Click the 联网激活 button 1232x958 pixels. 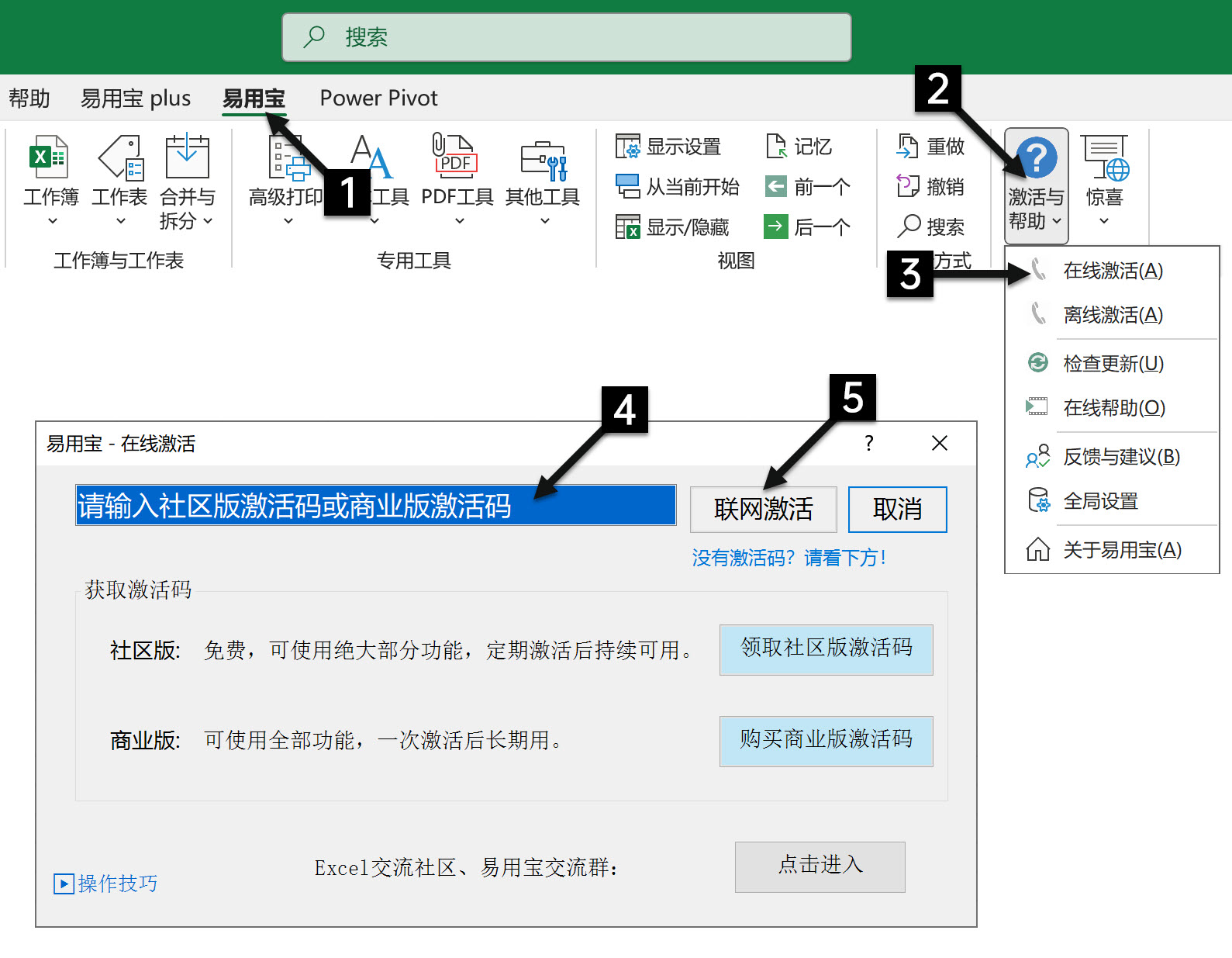coord(764,510)
